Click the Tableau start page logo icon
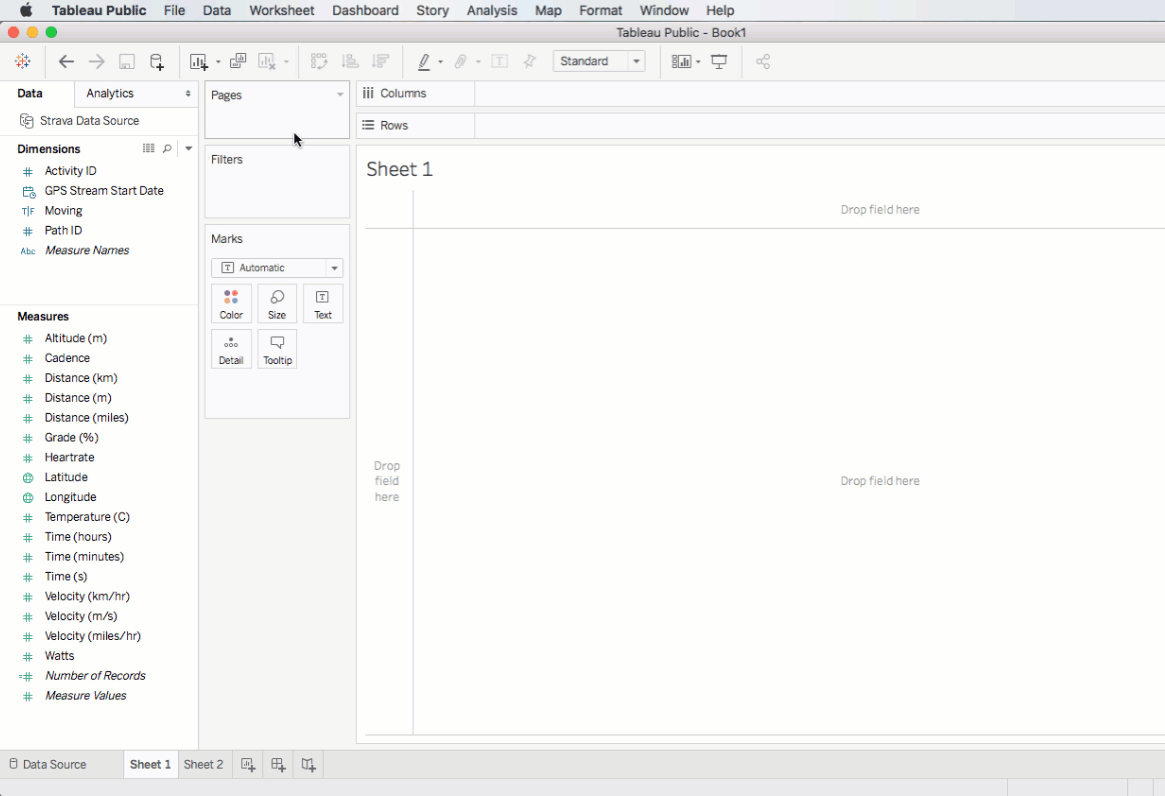1165x796 pixels. (x=22, y=62)
